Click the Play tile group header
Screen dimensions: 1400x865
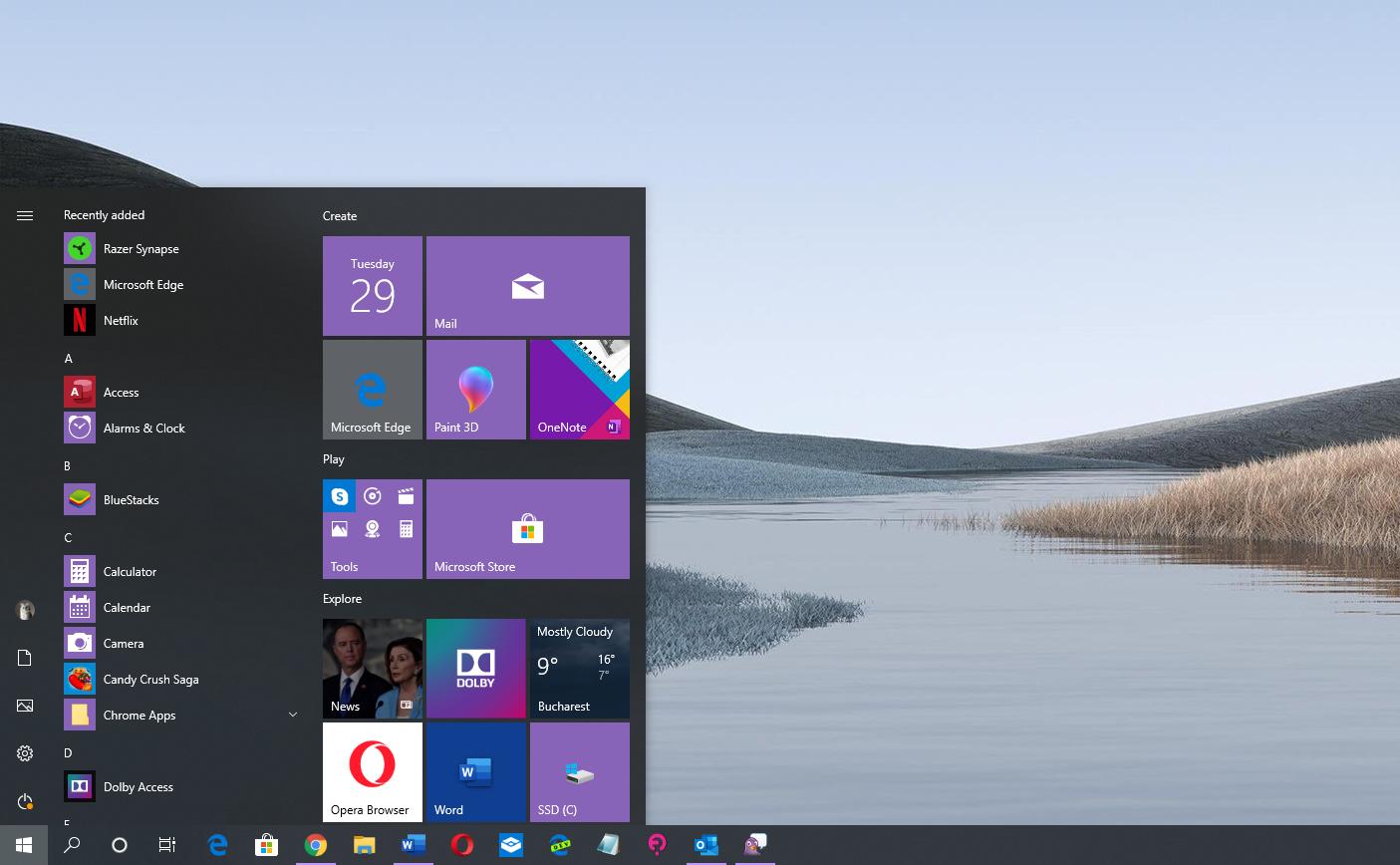(334, 459)
